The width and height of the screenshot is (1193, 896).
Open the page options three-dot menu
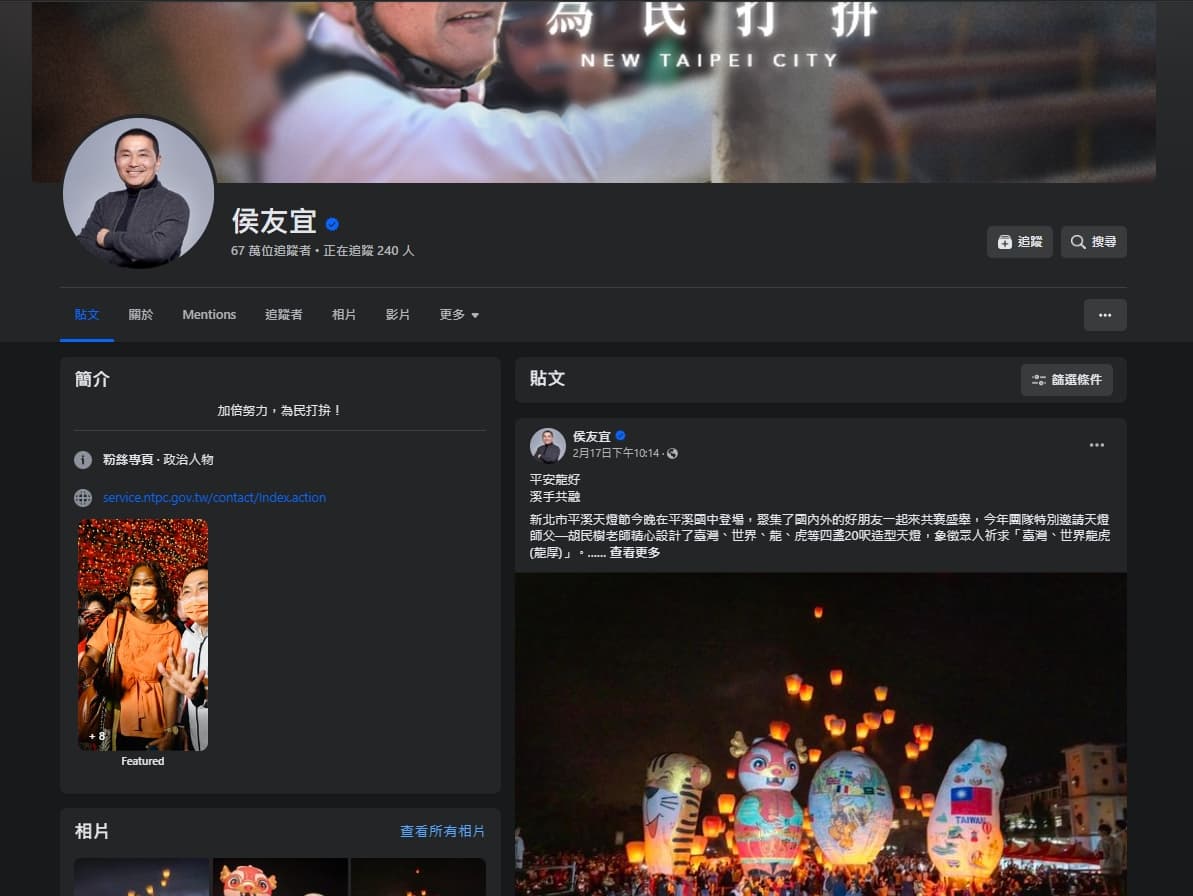(1105, 315)
